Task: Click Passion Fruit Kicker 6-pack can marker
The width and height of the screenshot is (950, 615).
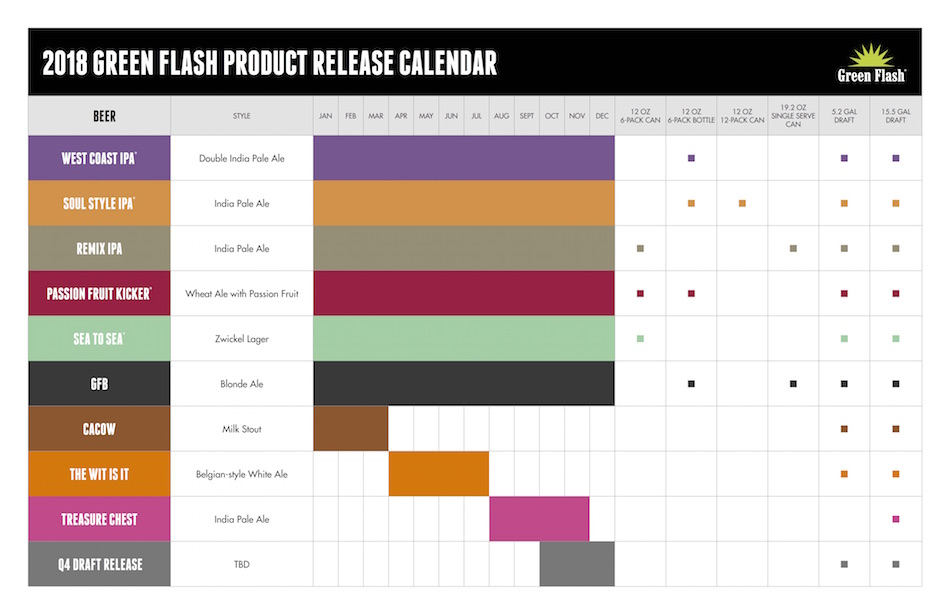Action: (640, 293)
